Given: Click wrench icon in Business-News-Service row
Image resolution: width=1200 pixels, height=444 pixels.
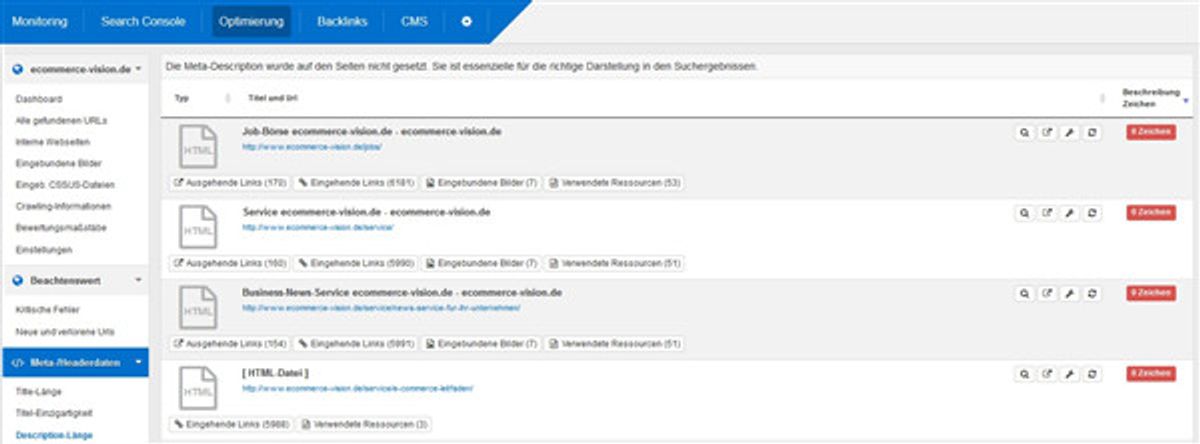Looking at the screenshot, I should [x=1070, y=294].
